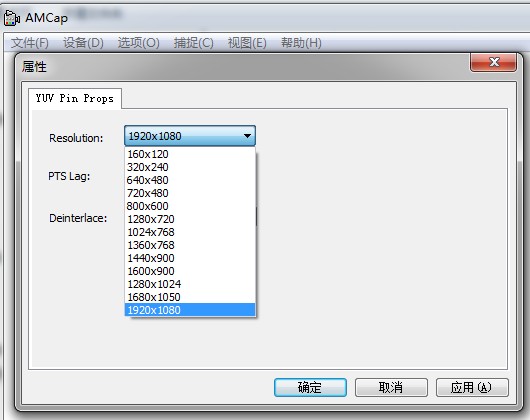
Task: Click the AMCap application icon in title bar
Action: click(12, 18)
